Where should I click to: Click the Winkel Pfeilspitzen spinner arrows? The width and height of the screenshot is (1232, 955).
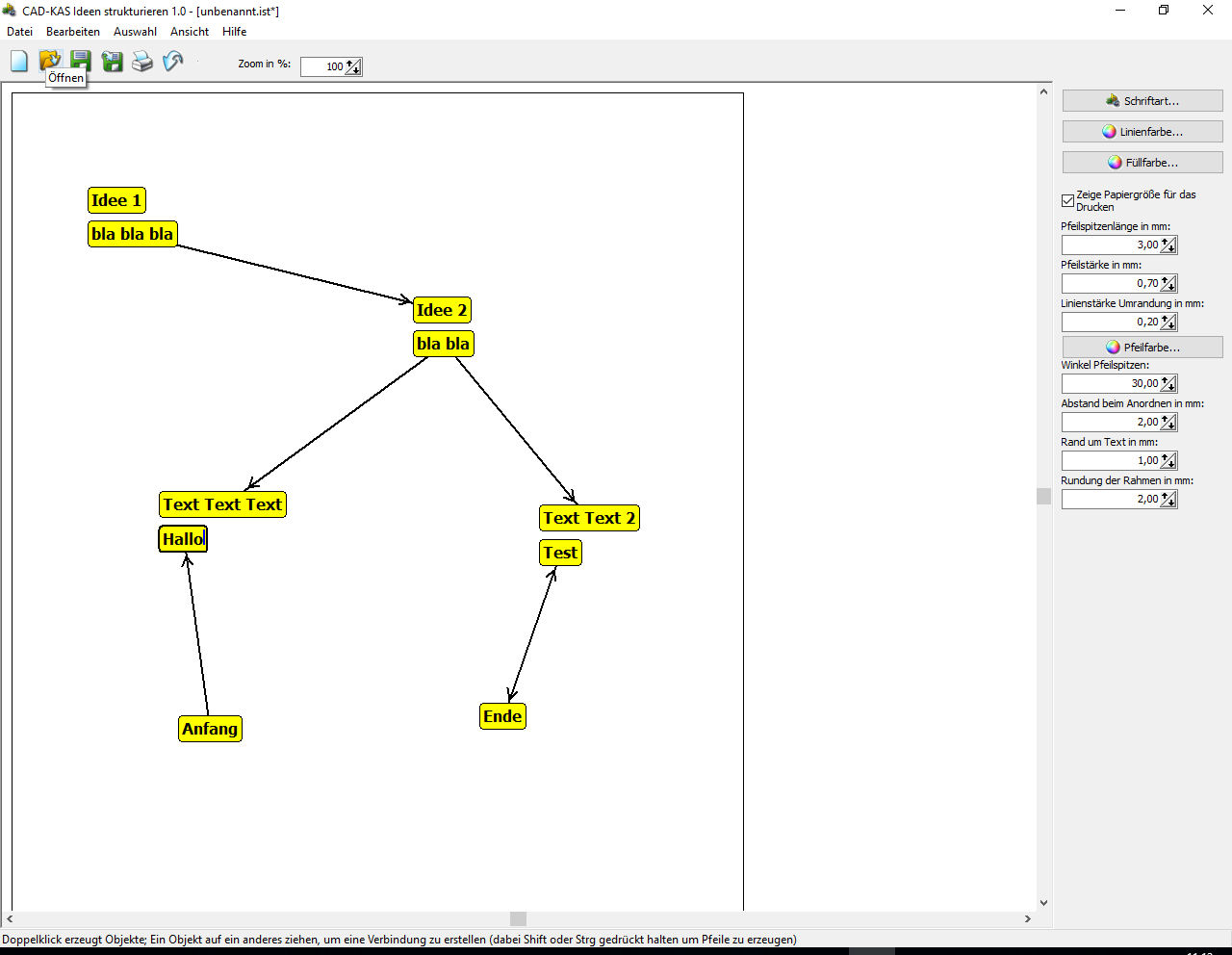point(1168,384)
